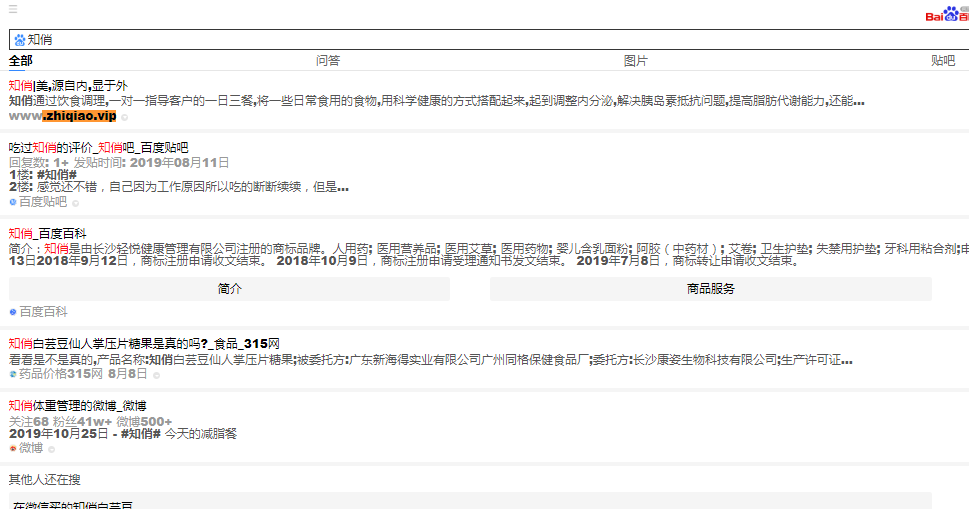
Task: Click the Baidu logo
Action: 947,14
